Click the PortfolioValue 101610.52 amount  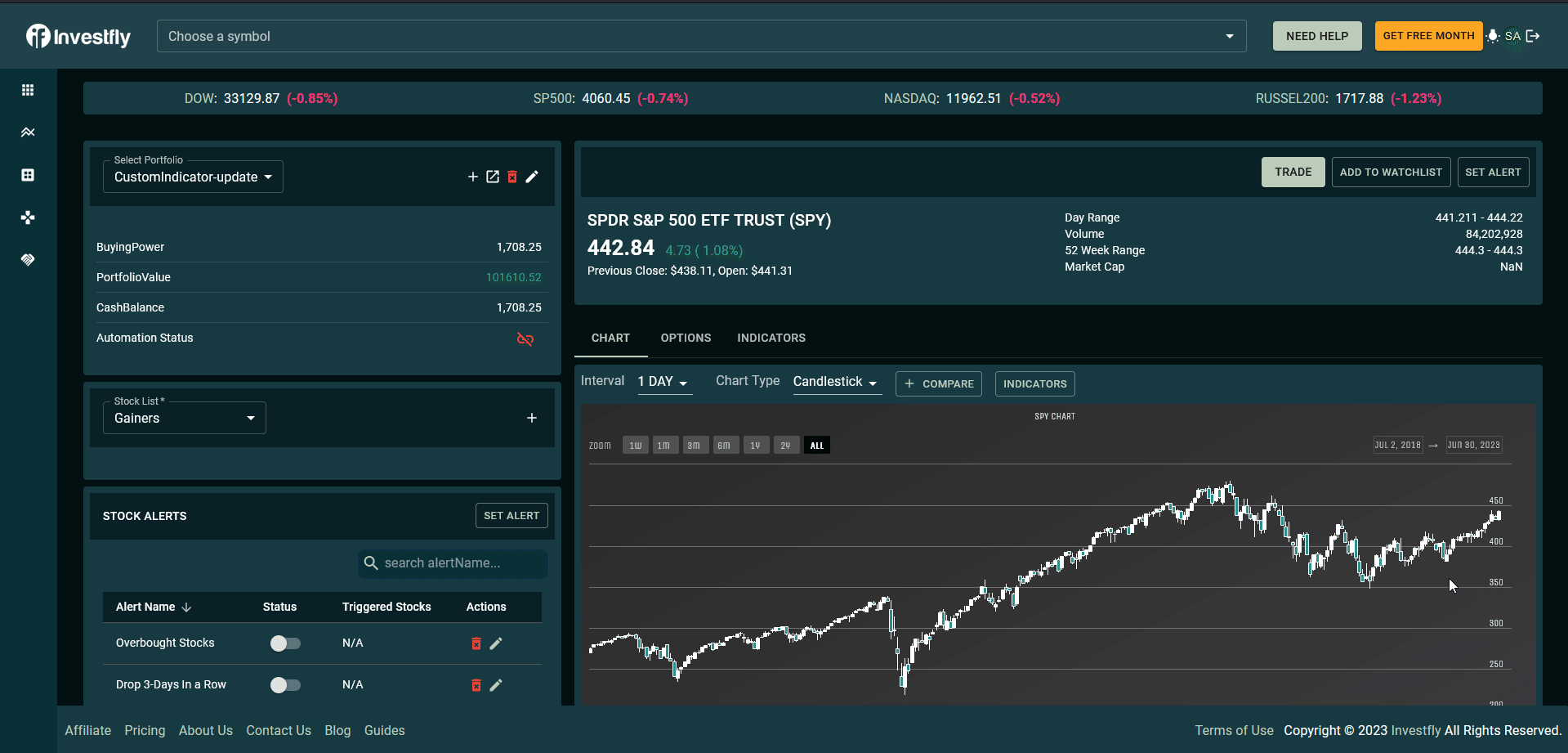514,277
